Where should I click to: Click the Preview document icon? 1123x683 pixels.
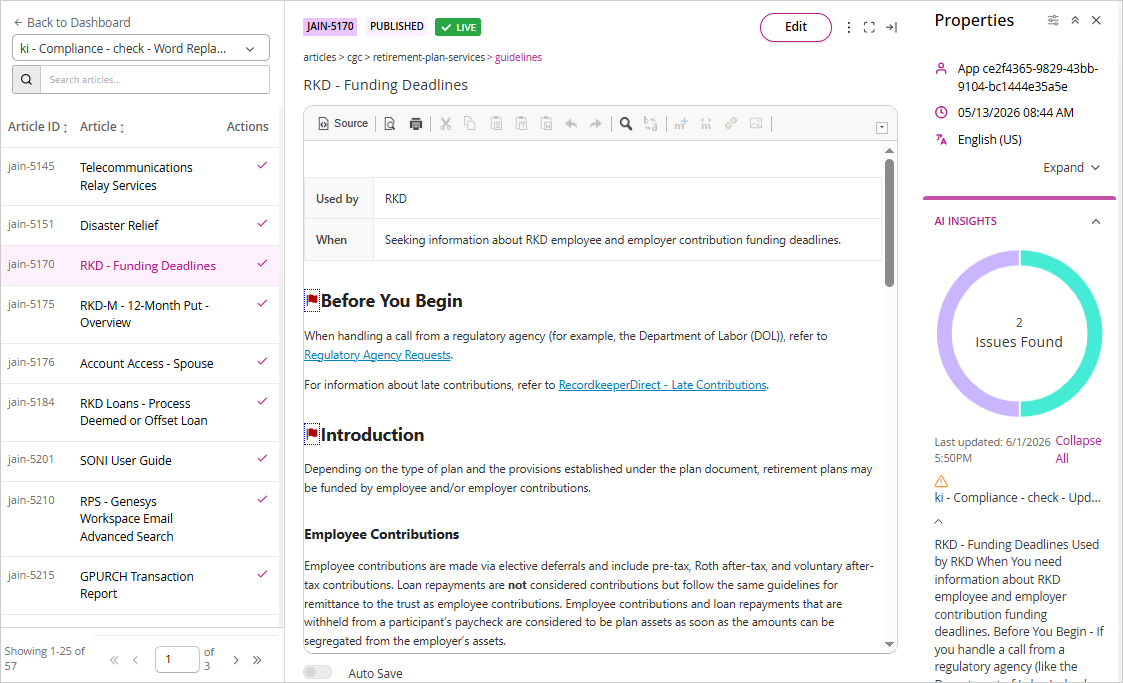[390, 124]
